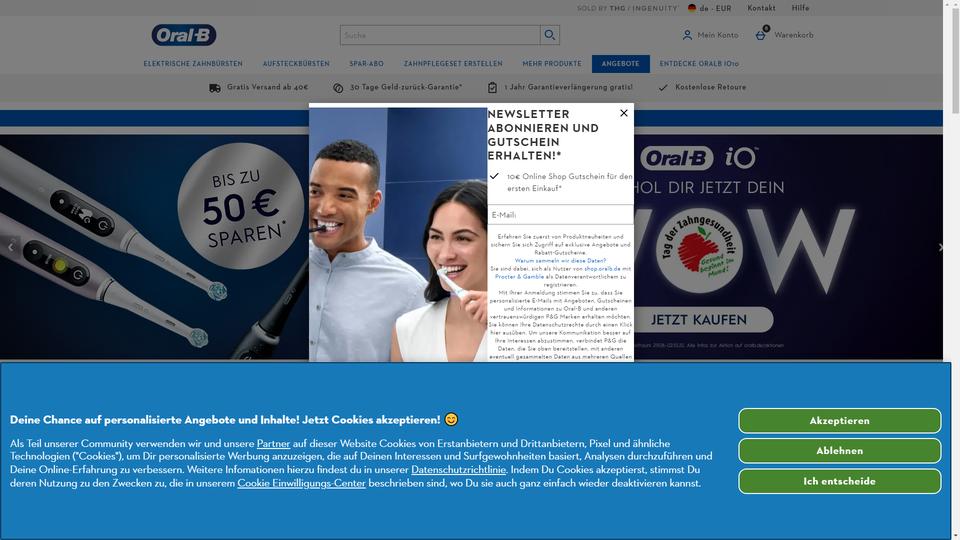Click Ablehnen cookie button

point(839,451)
